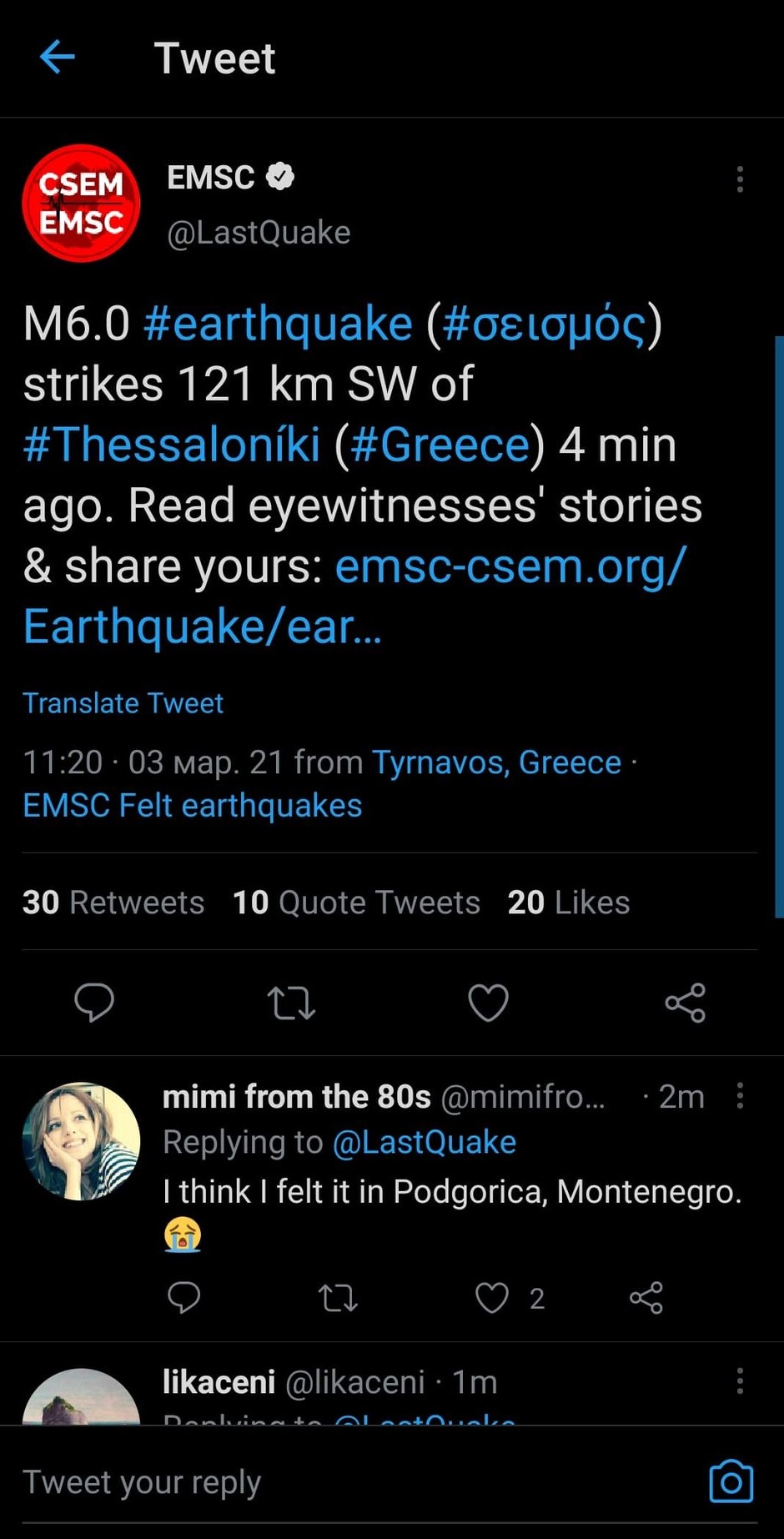Screen dimensions: 784x1539
Task: View the 30 Retweets list
Action: (x=113, y=903)
